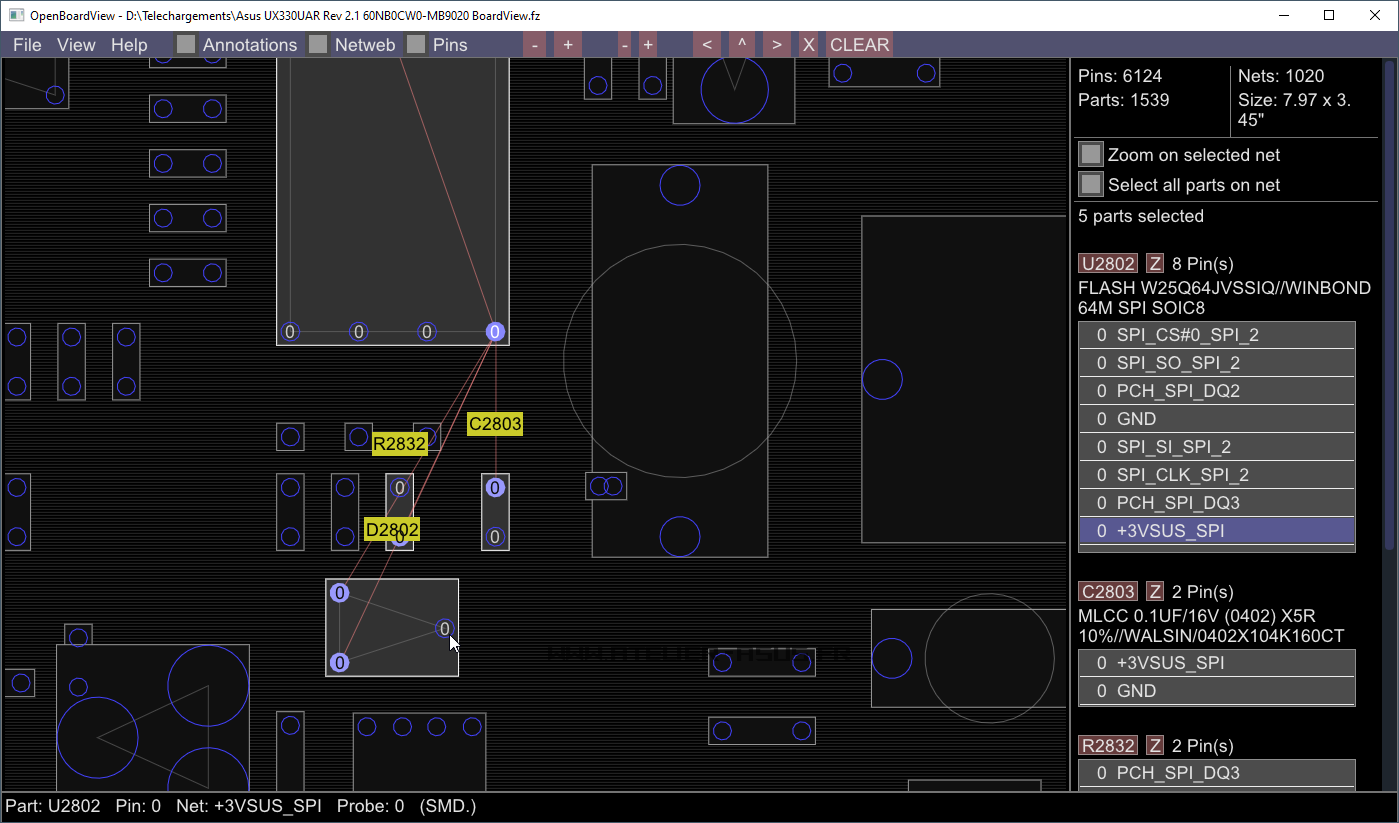Screen dimensions: 1399x823
Task: Click the larger minus zoom-out toolbar button
Action: [535, 45]
